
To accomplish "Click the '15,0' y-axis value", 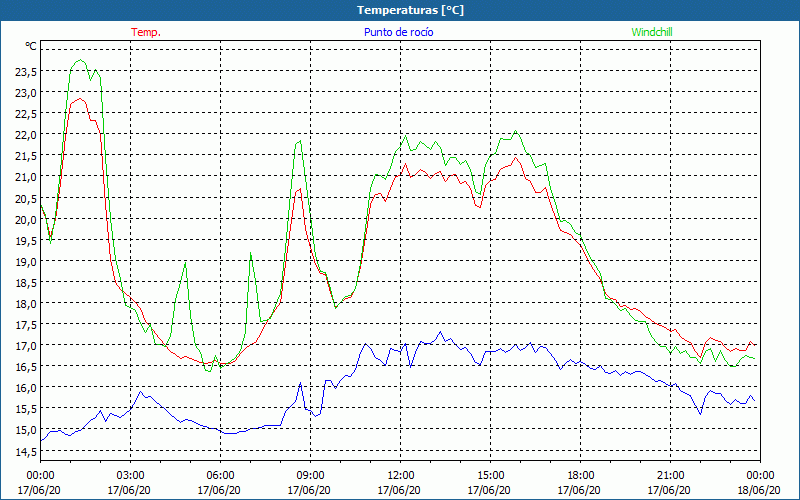I will (x=26, y=431).
